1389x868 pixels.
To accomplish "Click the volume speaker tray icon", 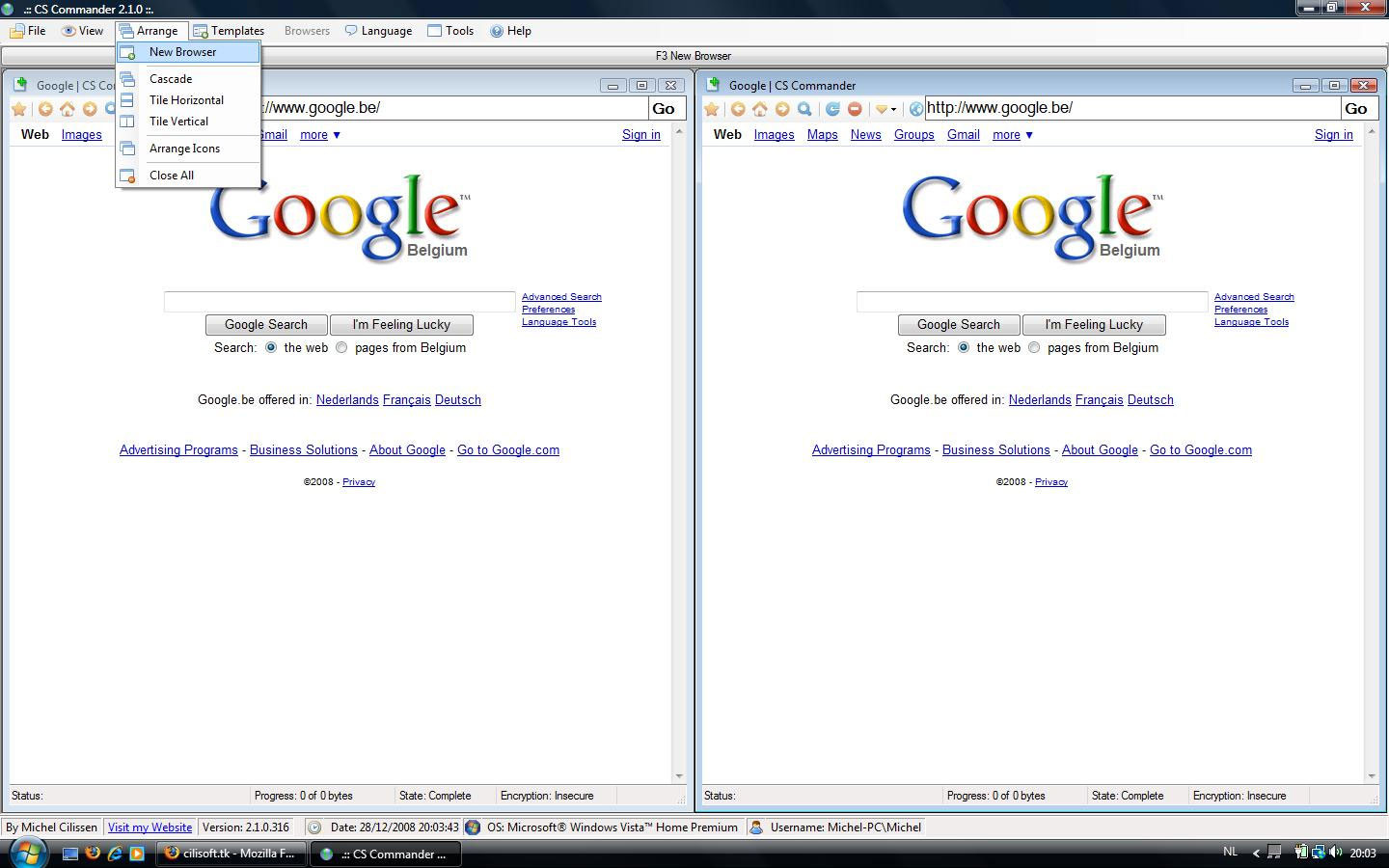I will [1336, 852].
